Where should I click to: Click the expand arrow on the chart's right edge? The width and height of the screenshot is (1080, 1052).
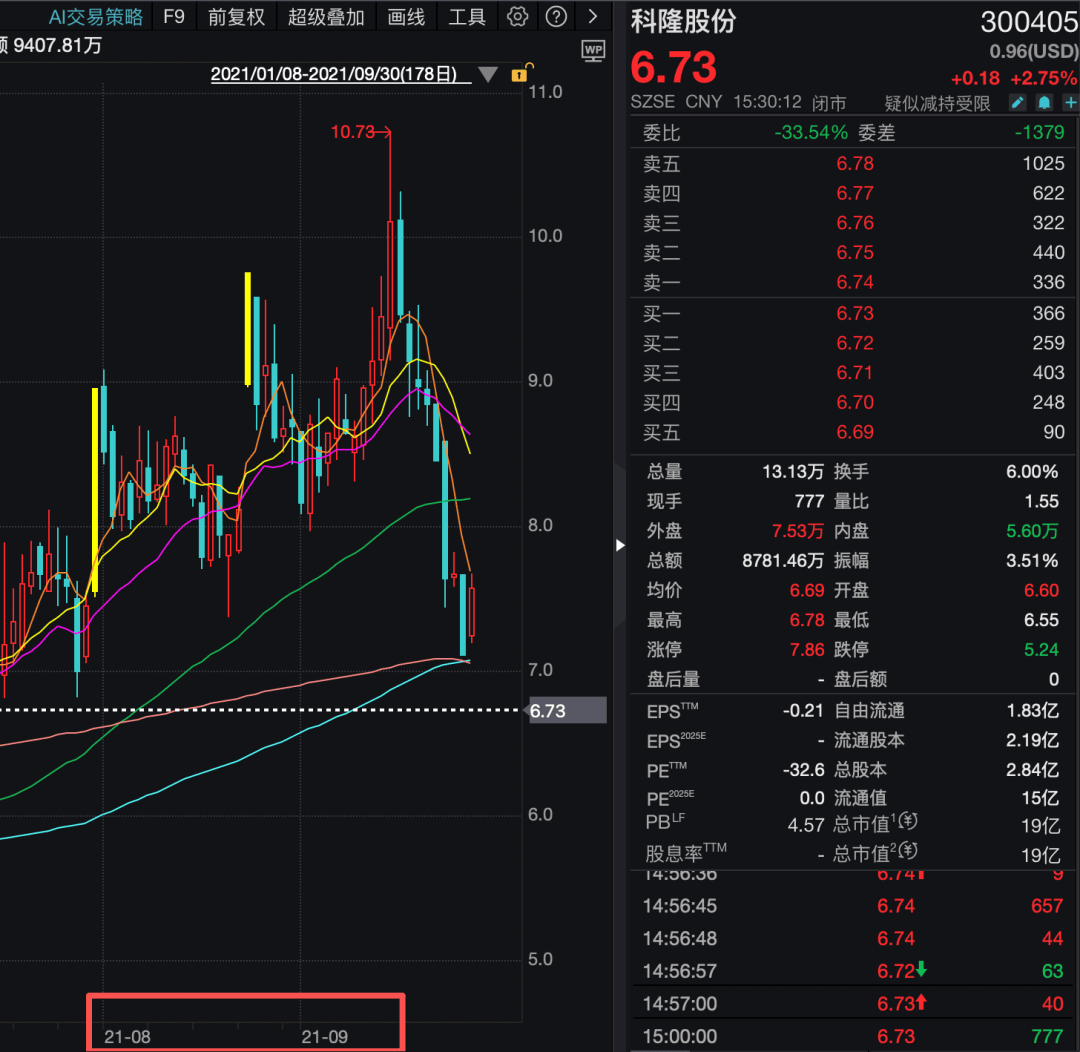tap(621, 546)
